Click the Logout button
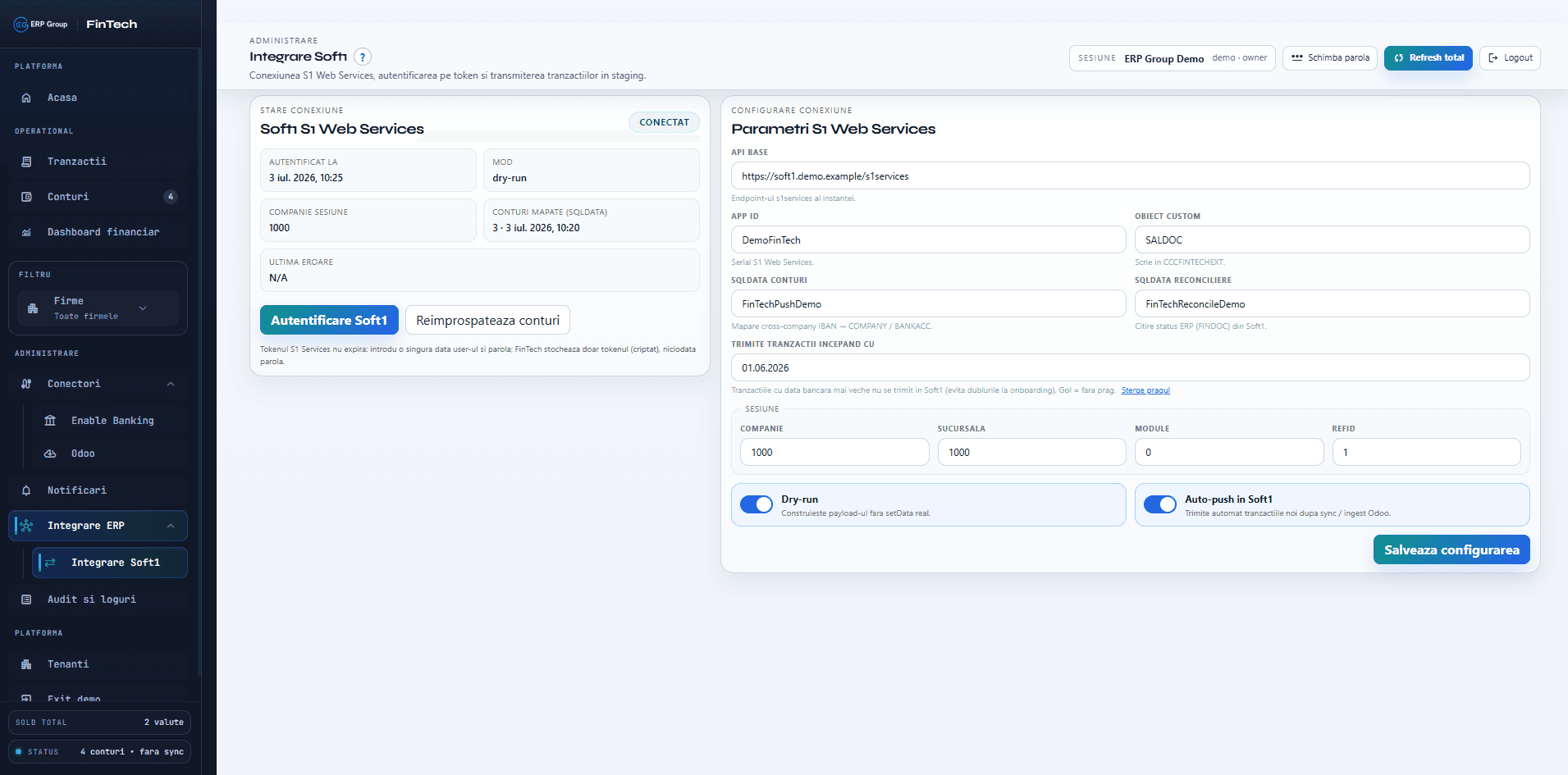Viewport: 1568px width, 775px height. coord(1510,58)
